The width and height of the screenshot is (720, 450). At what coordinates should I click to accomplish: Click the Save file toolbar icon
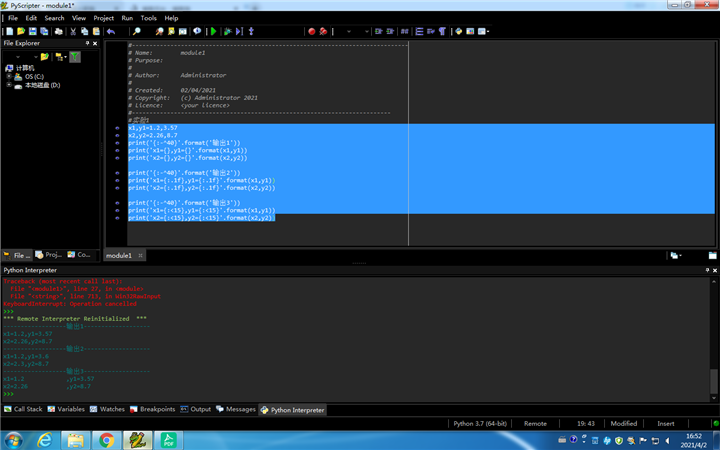tap(33, 31)
